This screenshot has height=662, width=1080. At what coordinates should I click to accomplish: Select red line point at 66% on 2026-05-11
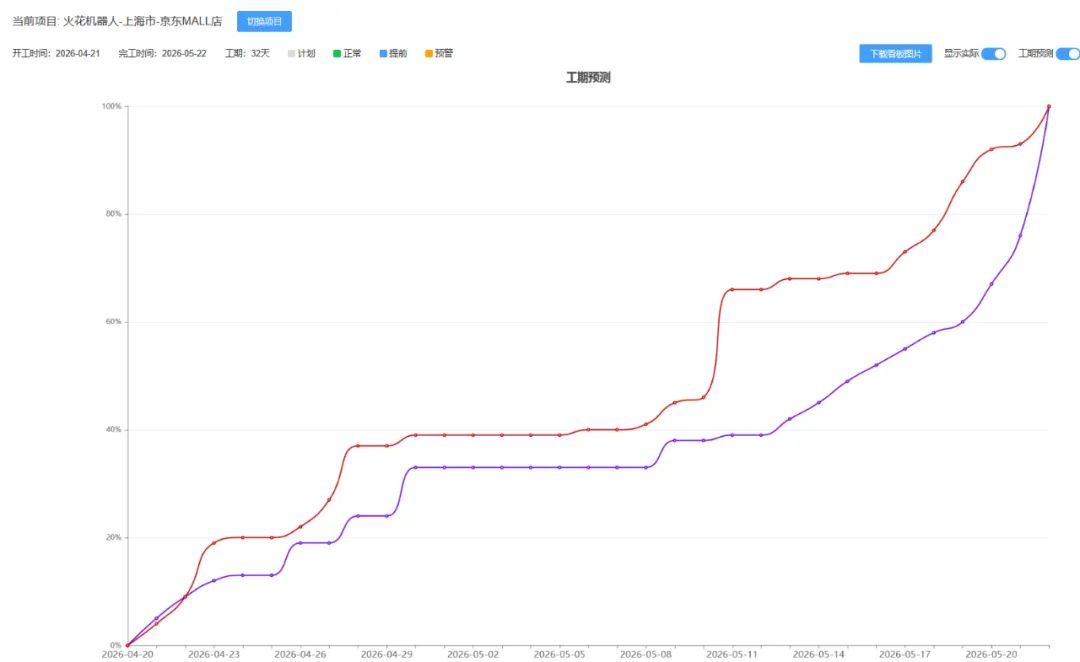pos(731,289)
